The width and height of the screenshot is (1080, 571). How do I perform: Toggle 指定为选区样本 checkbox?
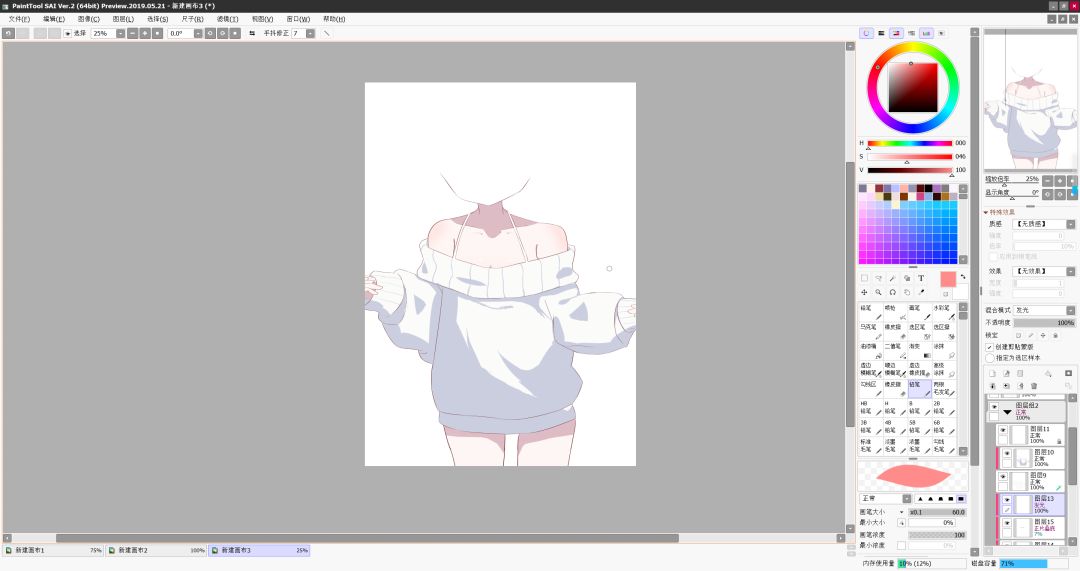tap(990, 358)
